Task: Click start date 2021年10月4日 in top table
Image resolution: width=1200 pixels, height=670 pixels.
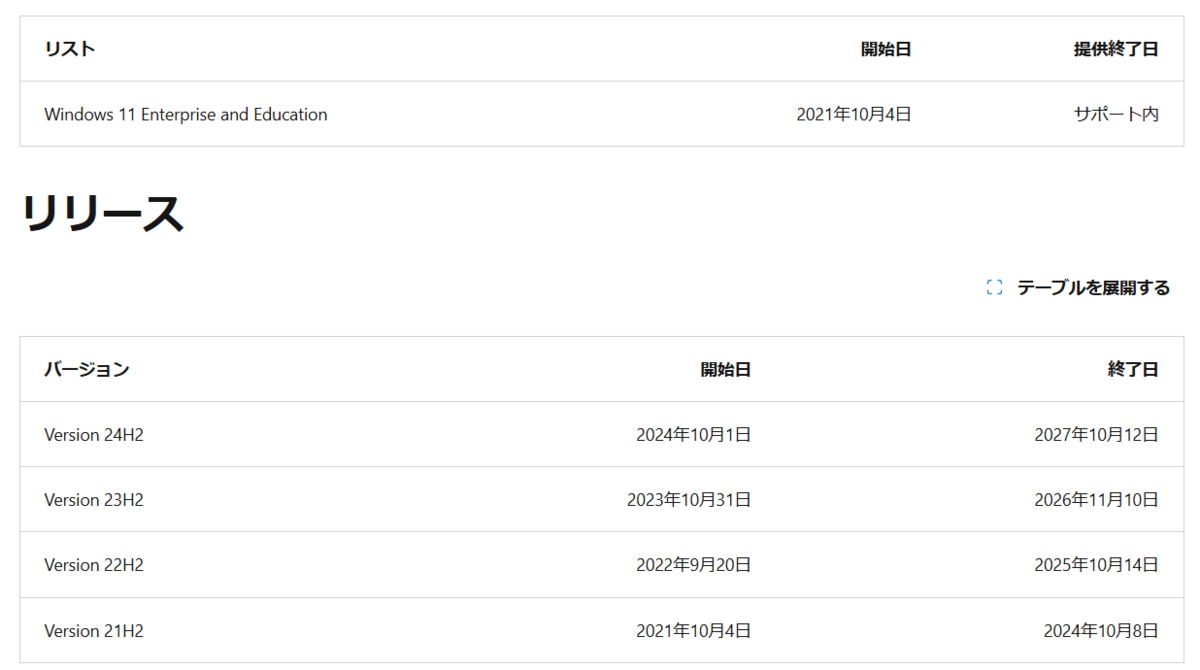Action: (x=854, y=114)
